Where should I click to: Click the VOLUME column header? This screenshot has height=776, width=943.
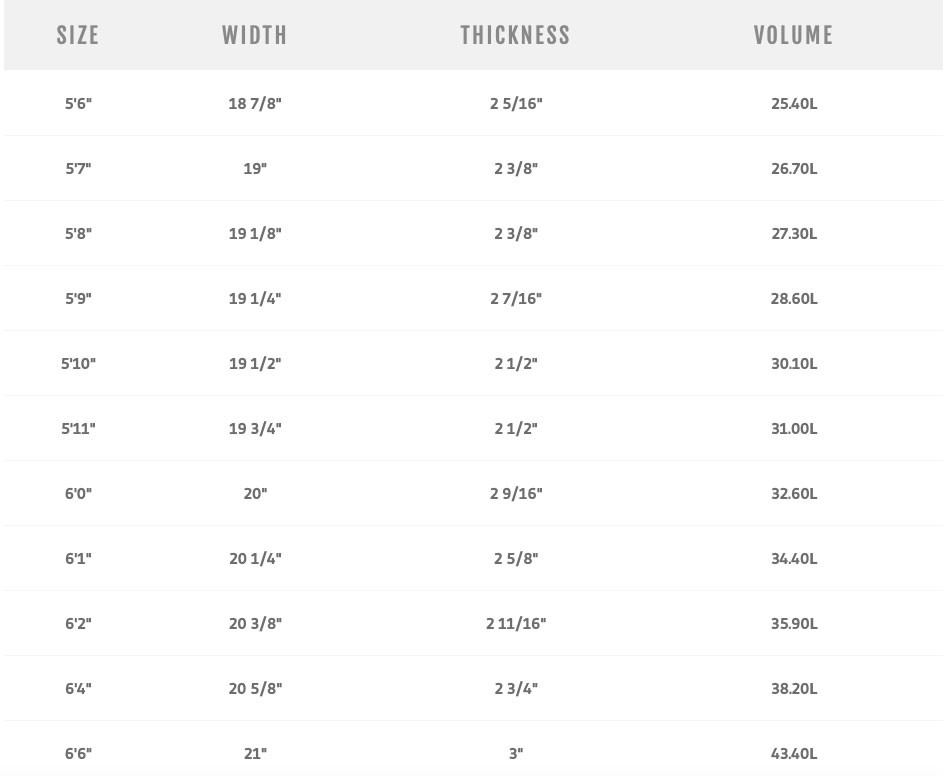pyautogui.click(x=794, y=36)
